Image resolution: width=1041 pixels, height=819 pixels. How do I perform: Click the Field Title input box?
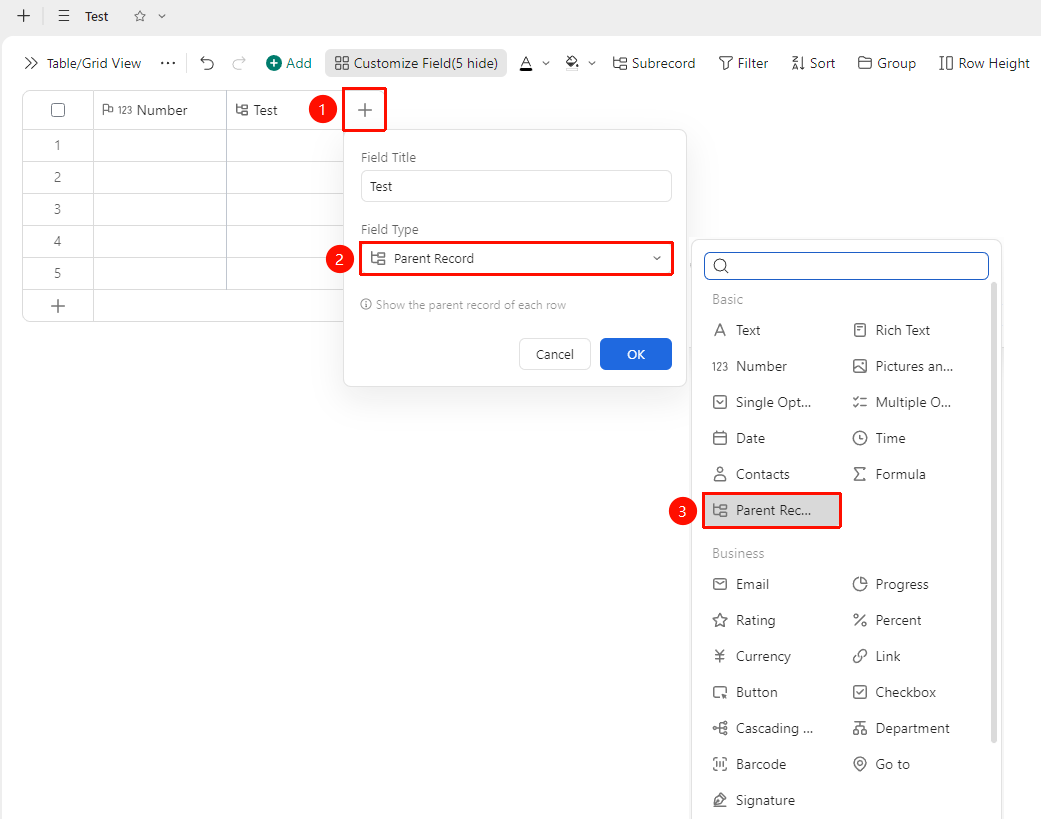[x=517, y=186]
